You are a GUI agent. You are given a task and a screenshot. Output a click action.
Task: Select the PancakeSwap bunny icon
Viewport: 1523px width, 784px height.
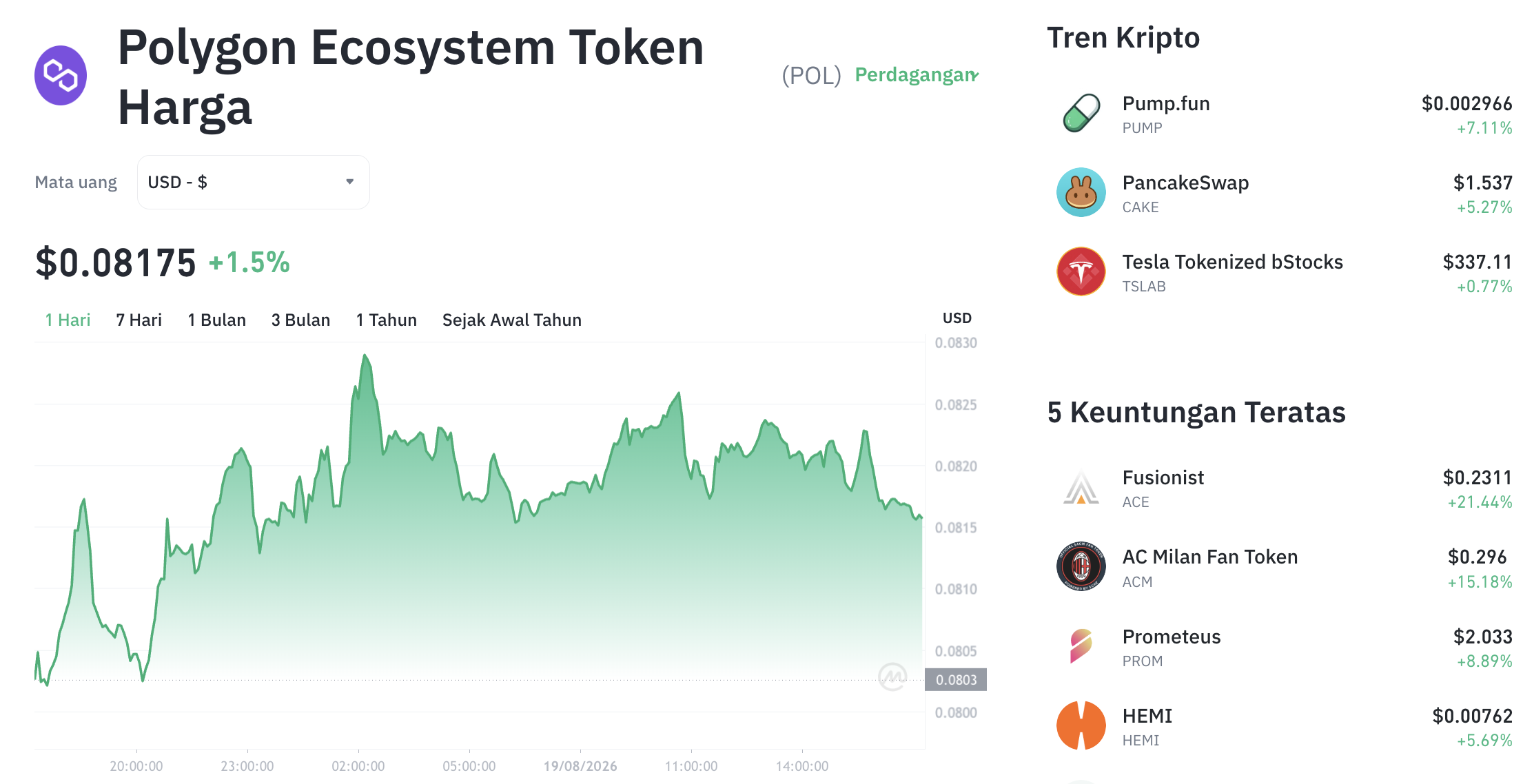pos(1081,192)
